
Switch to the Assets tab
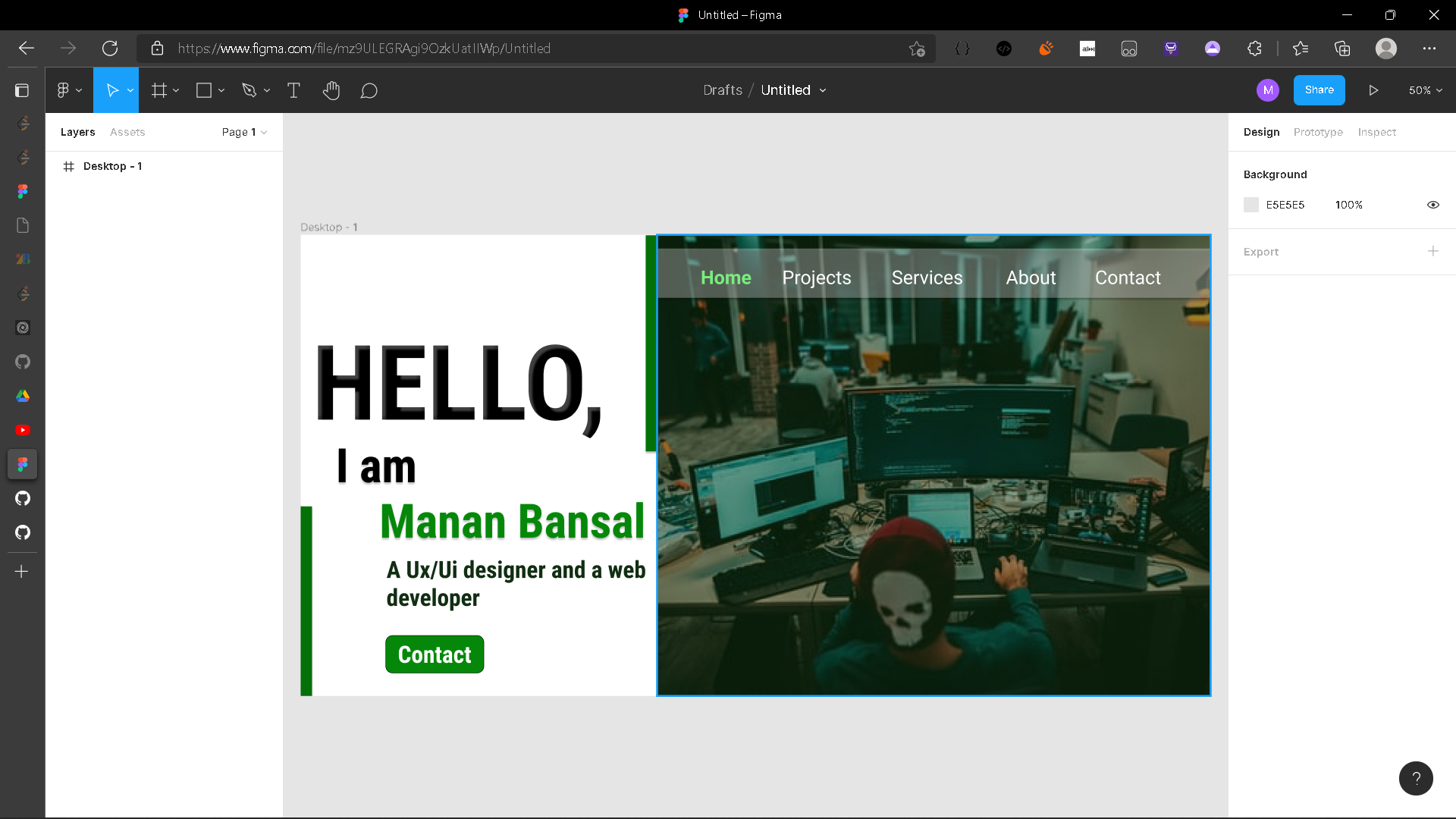coord(127,132)
